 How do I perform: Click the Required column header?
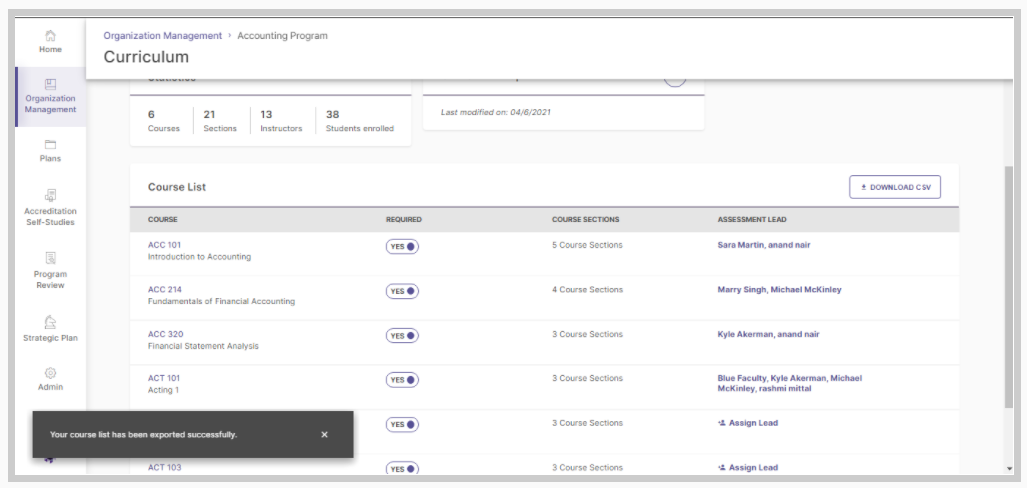[x=403, y=219]
